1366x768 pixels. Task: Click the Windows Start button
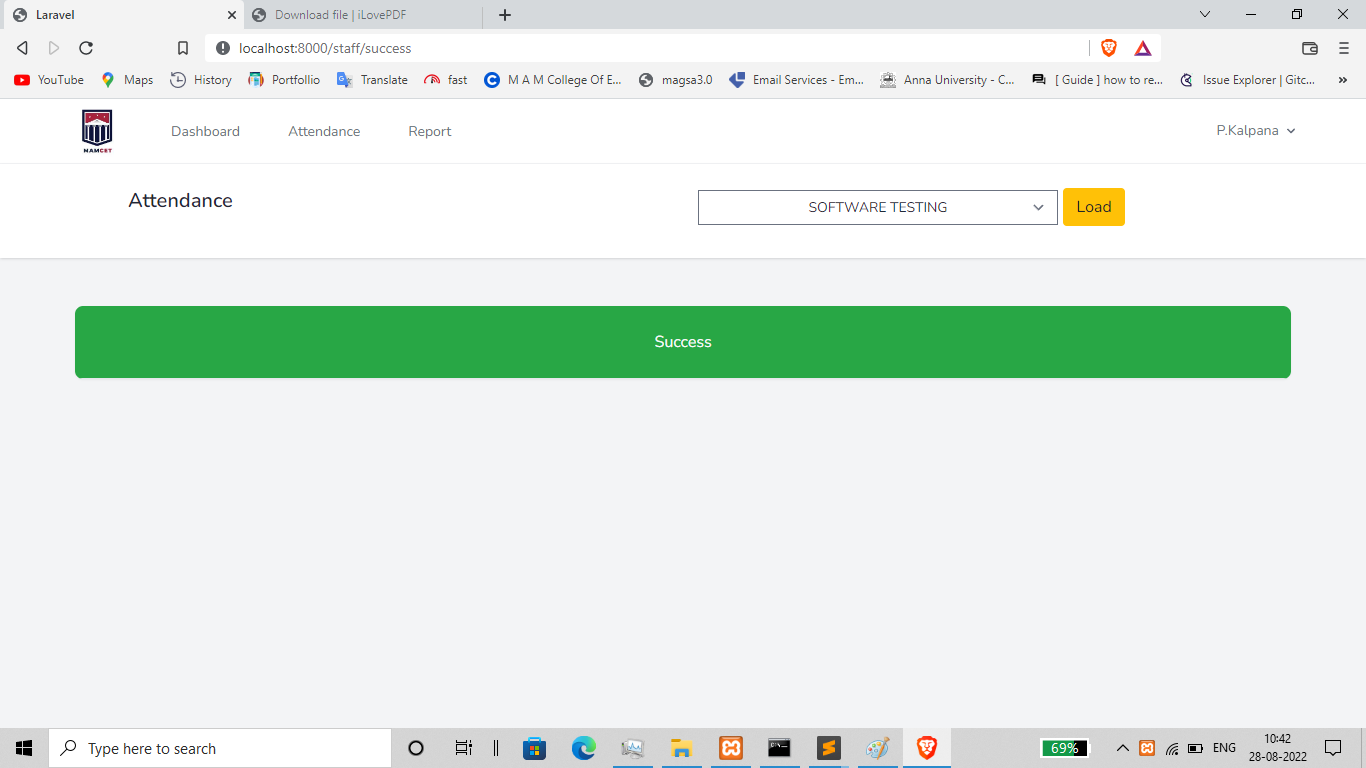coord(23,747)
